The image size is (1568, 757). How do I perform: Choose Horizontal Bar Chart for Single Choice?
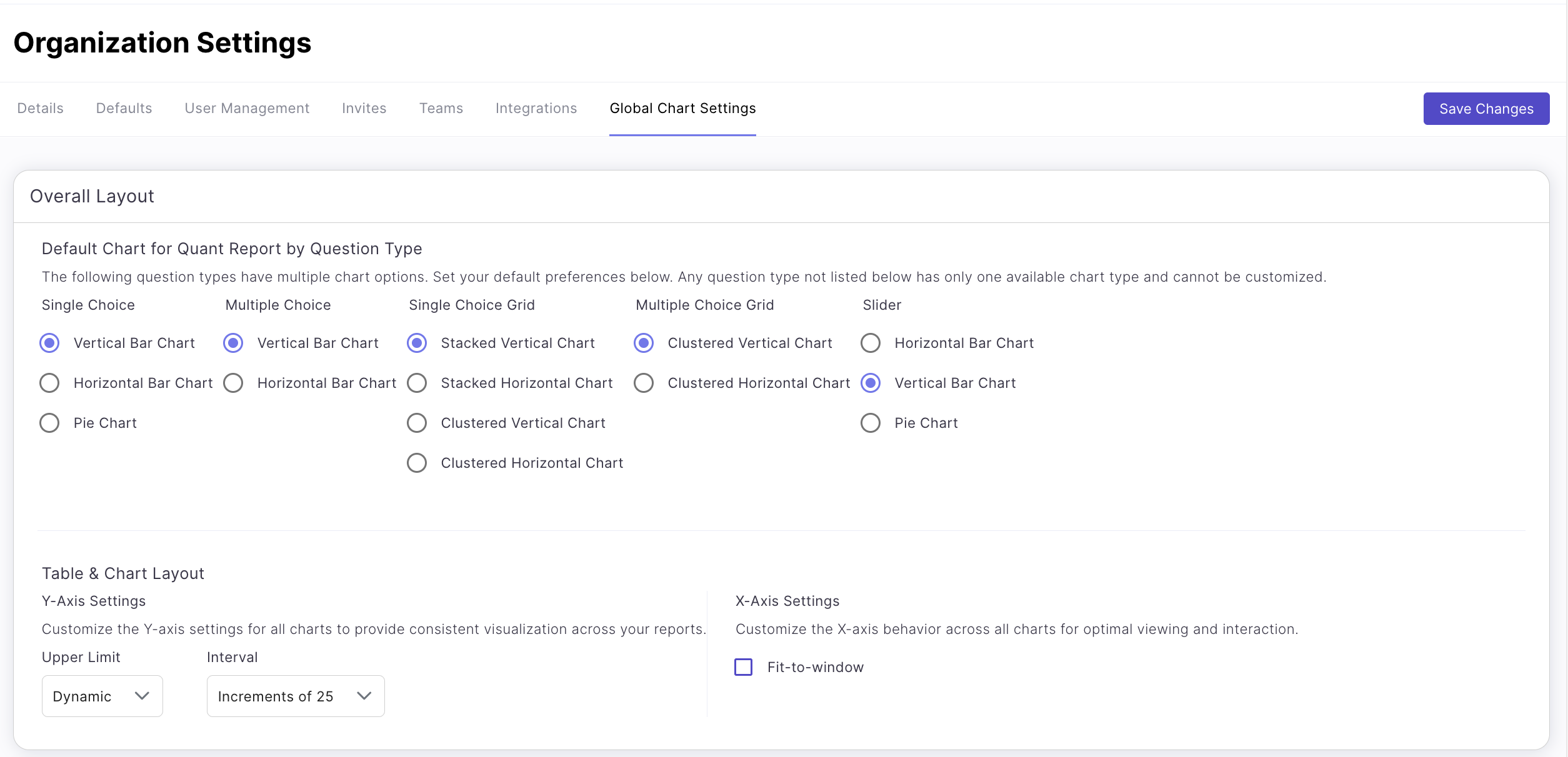point(49,383)
